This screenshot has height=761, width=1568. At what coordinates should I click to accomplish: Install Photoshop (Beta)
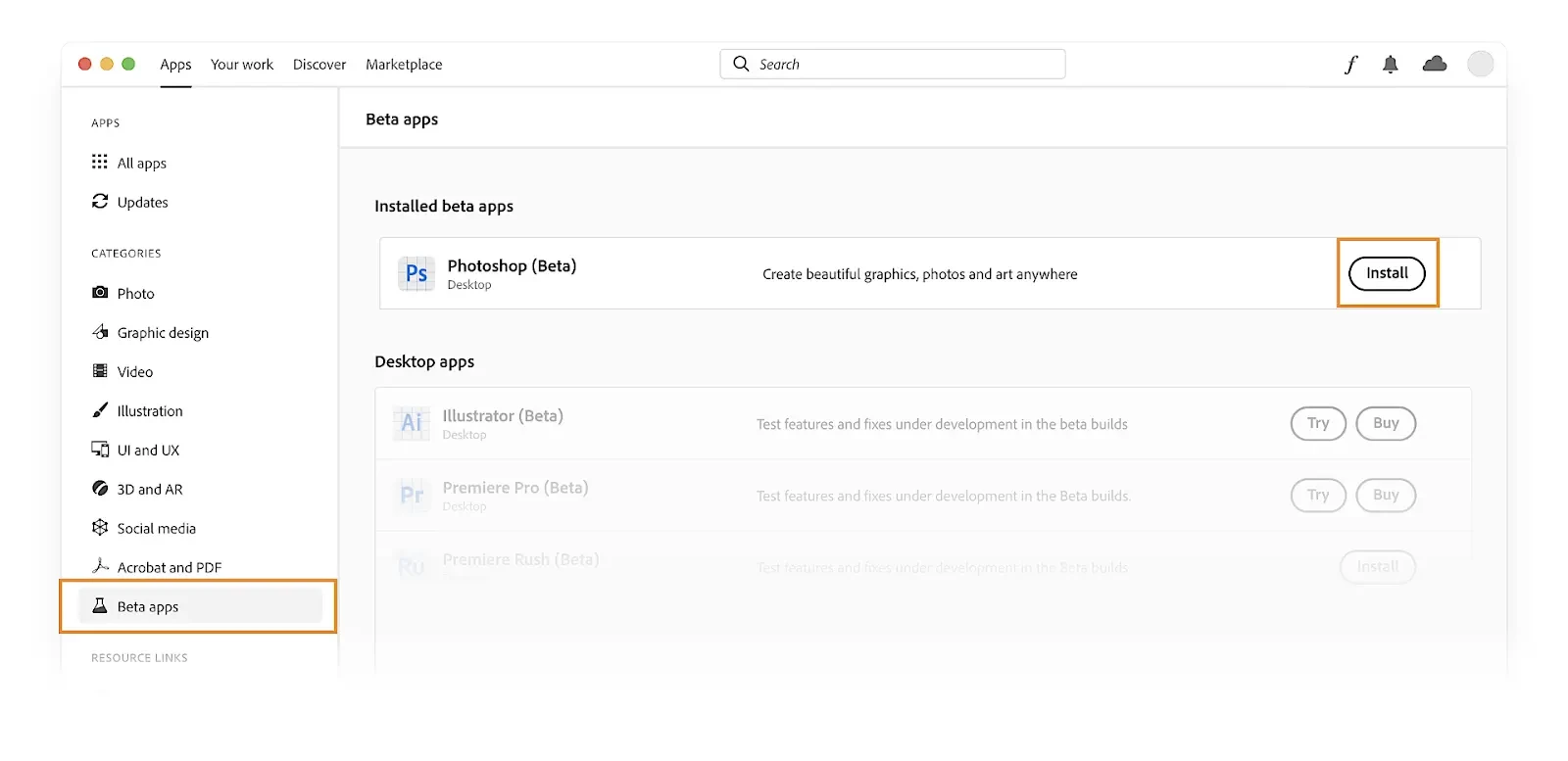(1387, 273)
